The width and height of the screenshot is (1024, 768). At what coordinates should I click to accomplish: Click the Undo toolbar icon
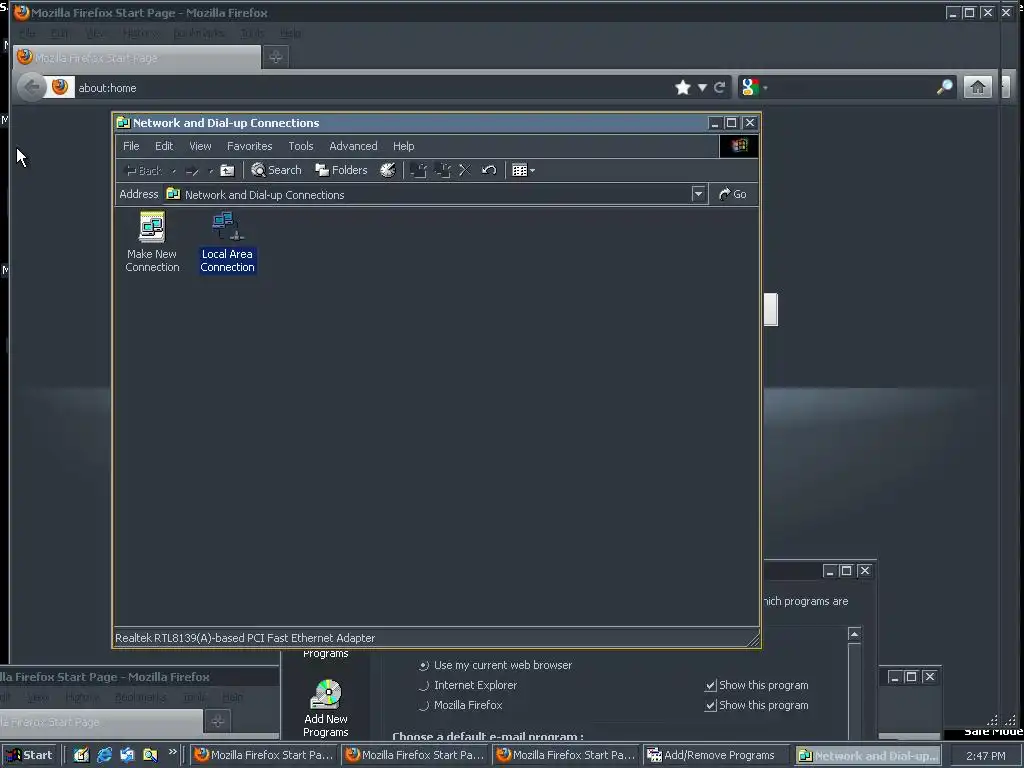point(489,170)
